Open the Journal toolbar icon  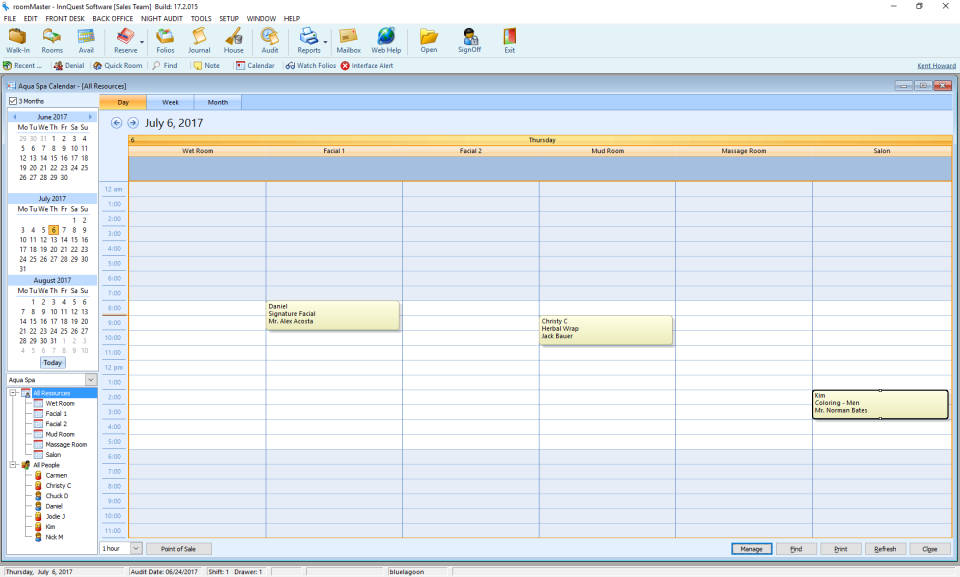[199, 39]
